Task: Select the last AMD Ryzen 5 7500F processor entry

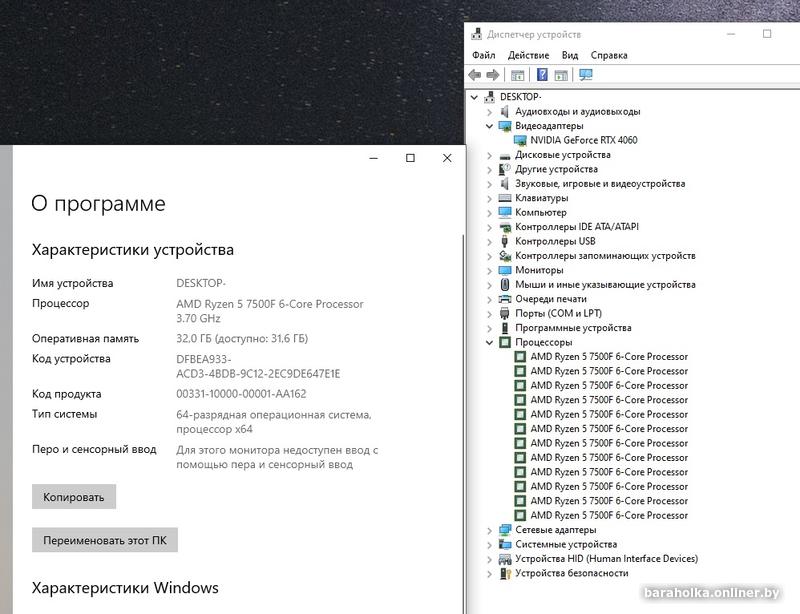Action: click(609, 515)
